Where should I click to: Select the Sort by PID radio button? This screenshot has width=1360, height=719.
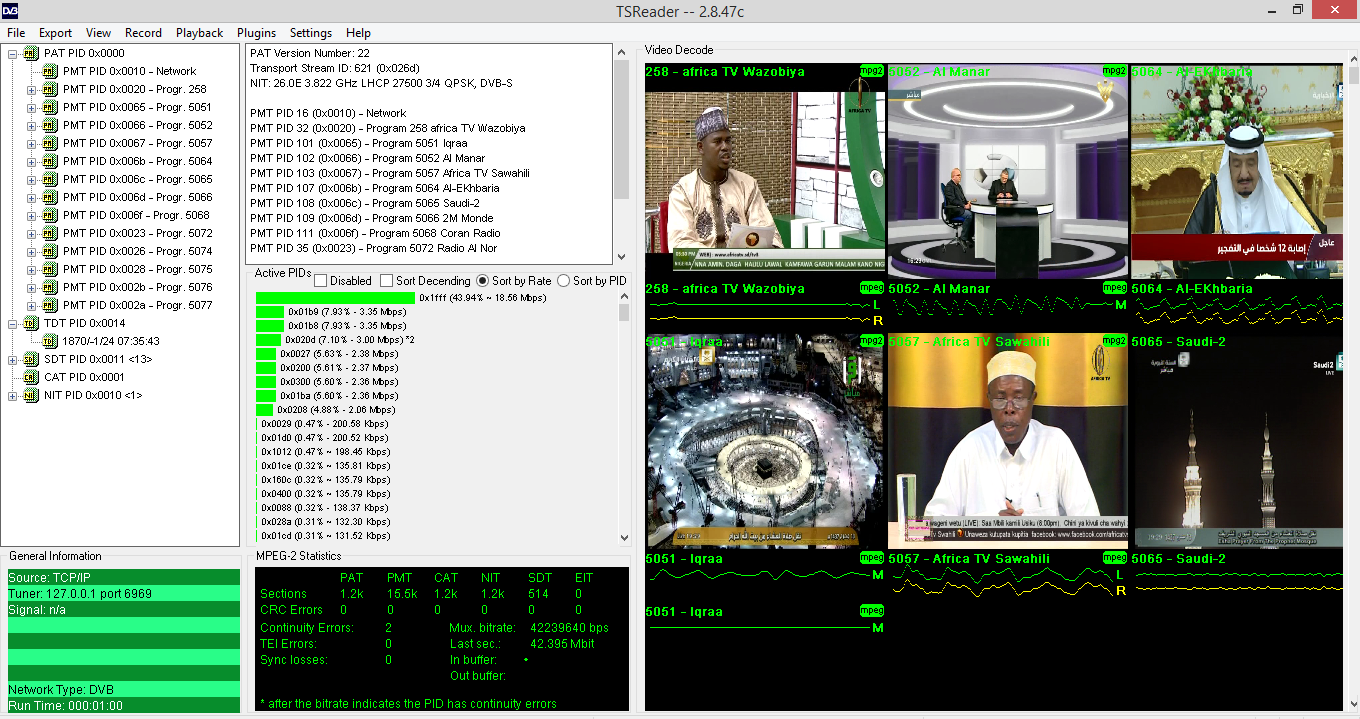pyautogui.click(x=563, y=281)
